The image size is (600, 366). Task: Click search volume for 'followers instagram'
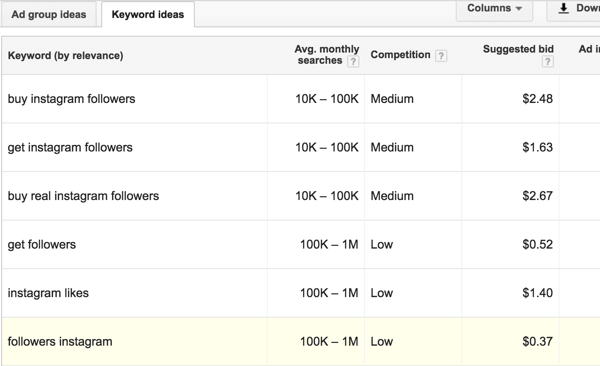(x=329, y=341)
